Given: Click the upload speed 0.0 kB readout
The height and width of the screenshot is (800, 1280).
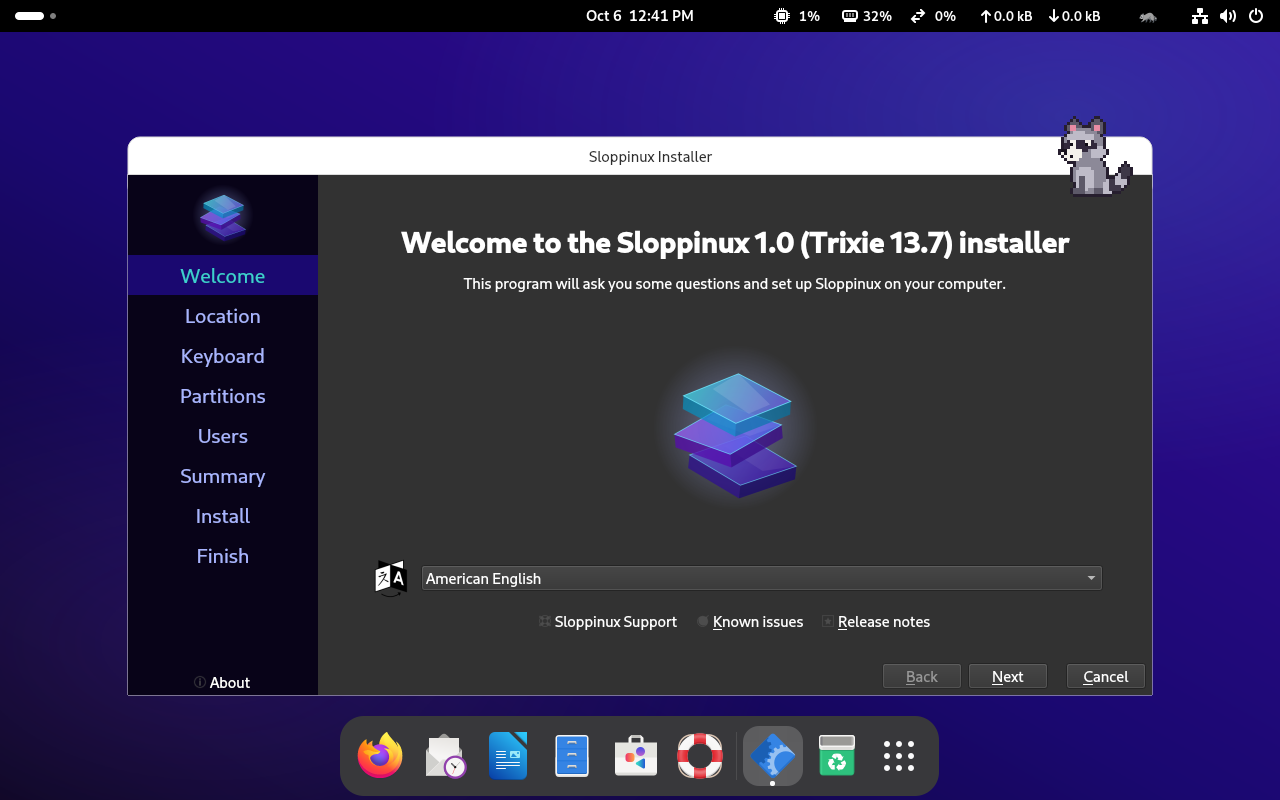Looking at the screenshot, I should click(1006, 16).
